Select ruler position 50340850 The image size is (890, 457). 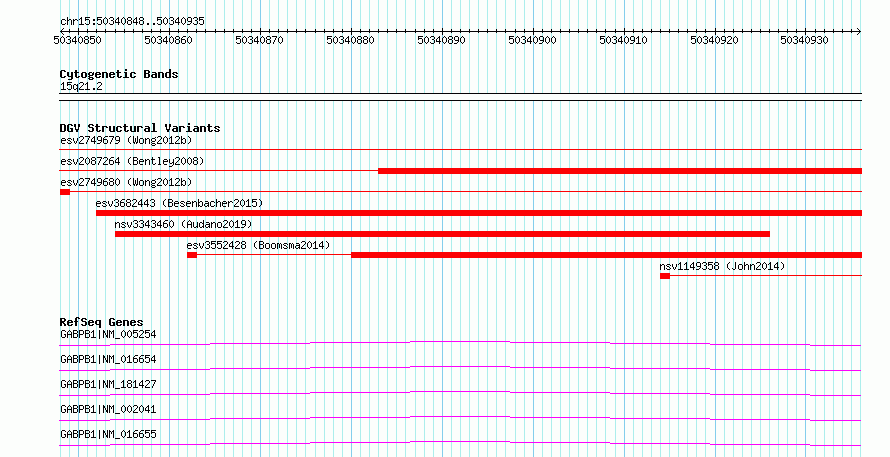point(77,40)
